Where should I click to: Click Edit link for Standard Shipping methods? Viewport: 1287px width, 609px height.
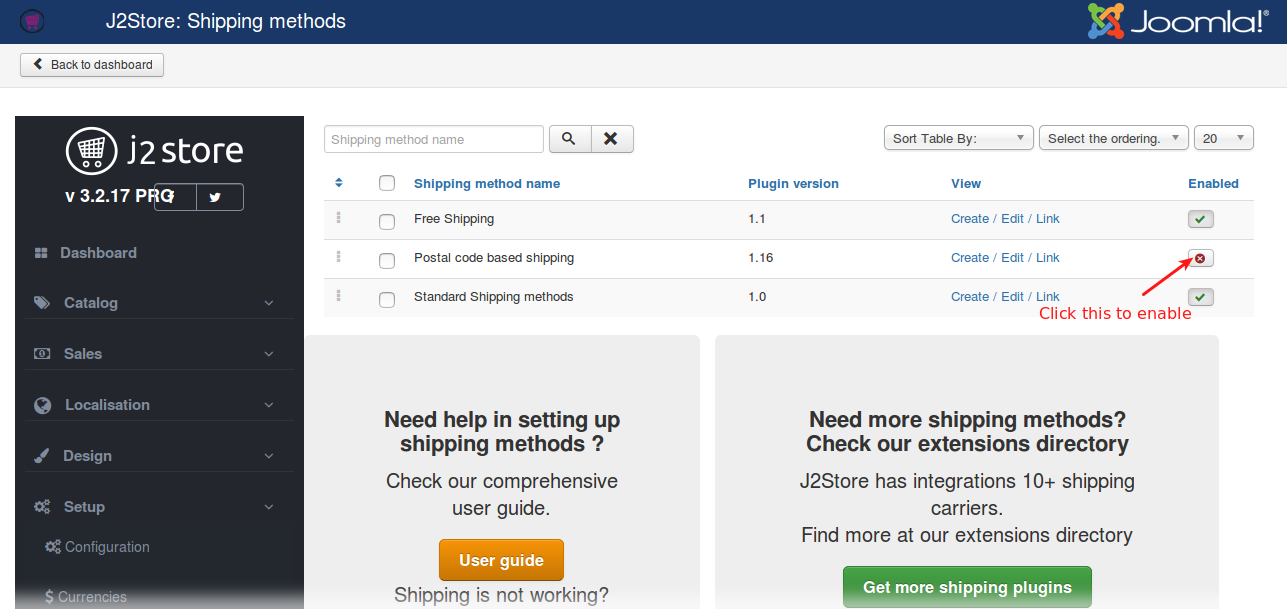pyautogui.click(x=1012, y=297)
